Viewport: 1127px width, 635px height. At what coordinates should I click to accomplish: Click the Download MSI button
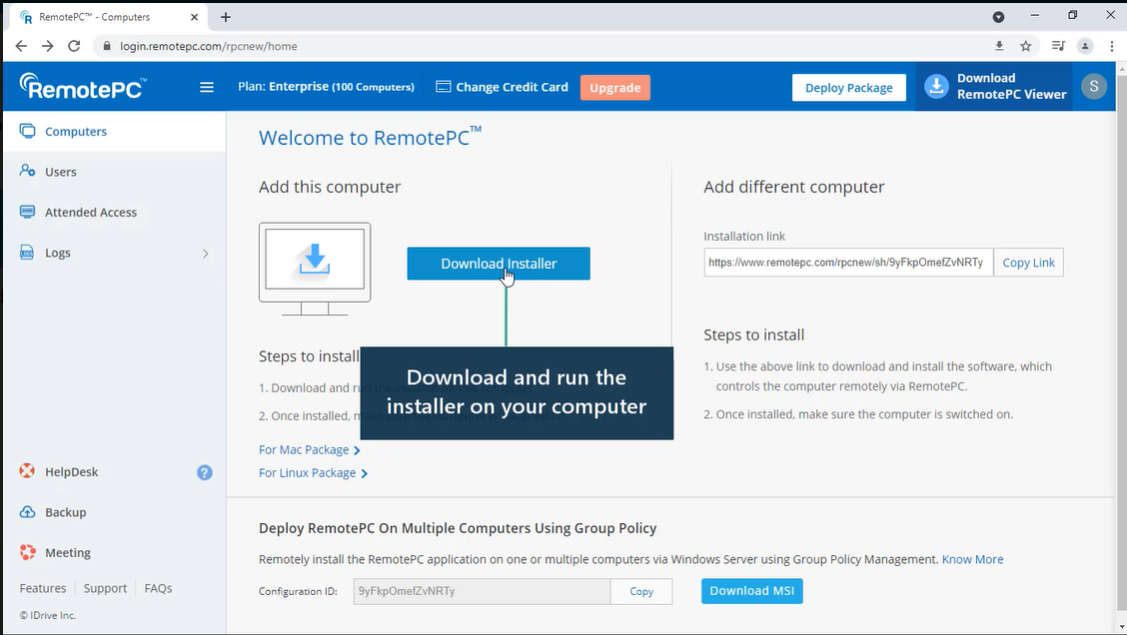pos(752,591)
